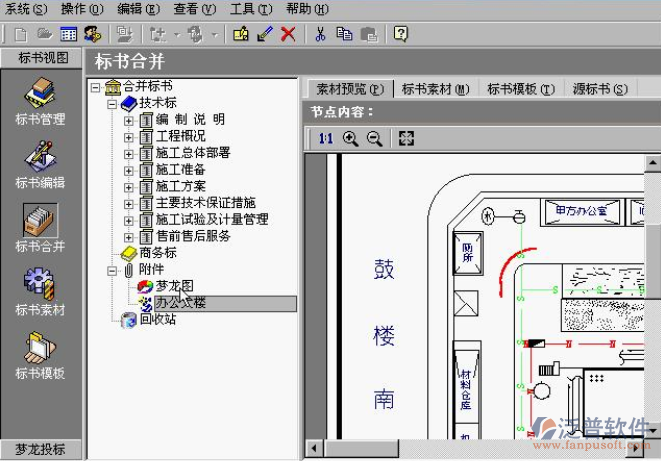Select the 梦龙图 attachment item
The height and width of the screenshot is (461, 661).
click(174, 286)
